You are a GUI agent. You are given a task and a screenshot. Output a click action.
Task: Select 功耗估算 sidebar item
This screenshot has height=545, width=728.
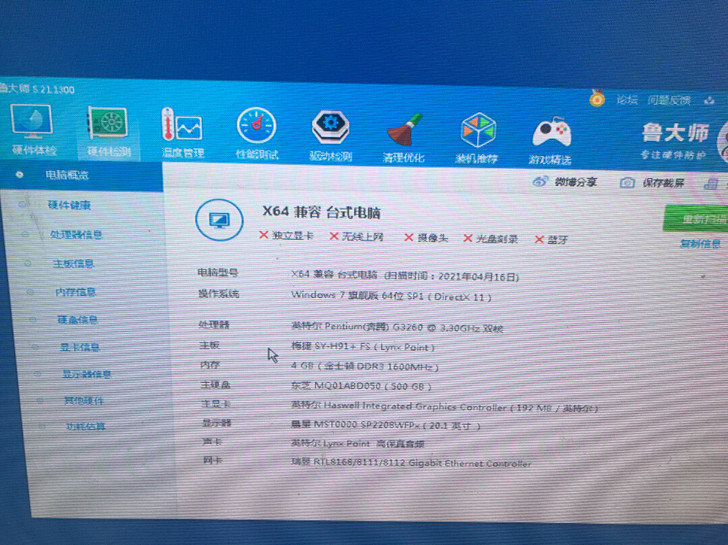(86, 426)
